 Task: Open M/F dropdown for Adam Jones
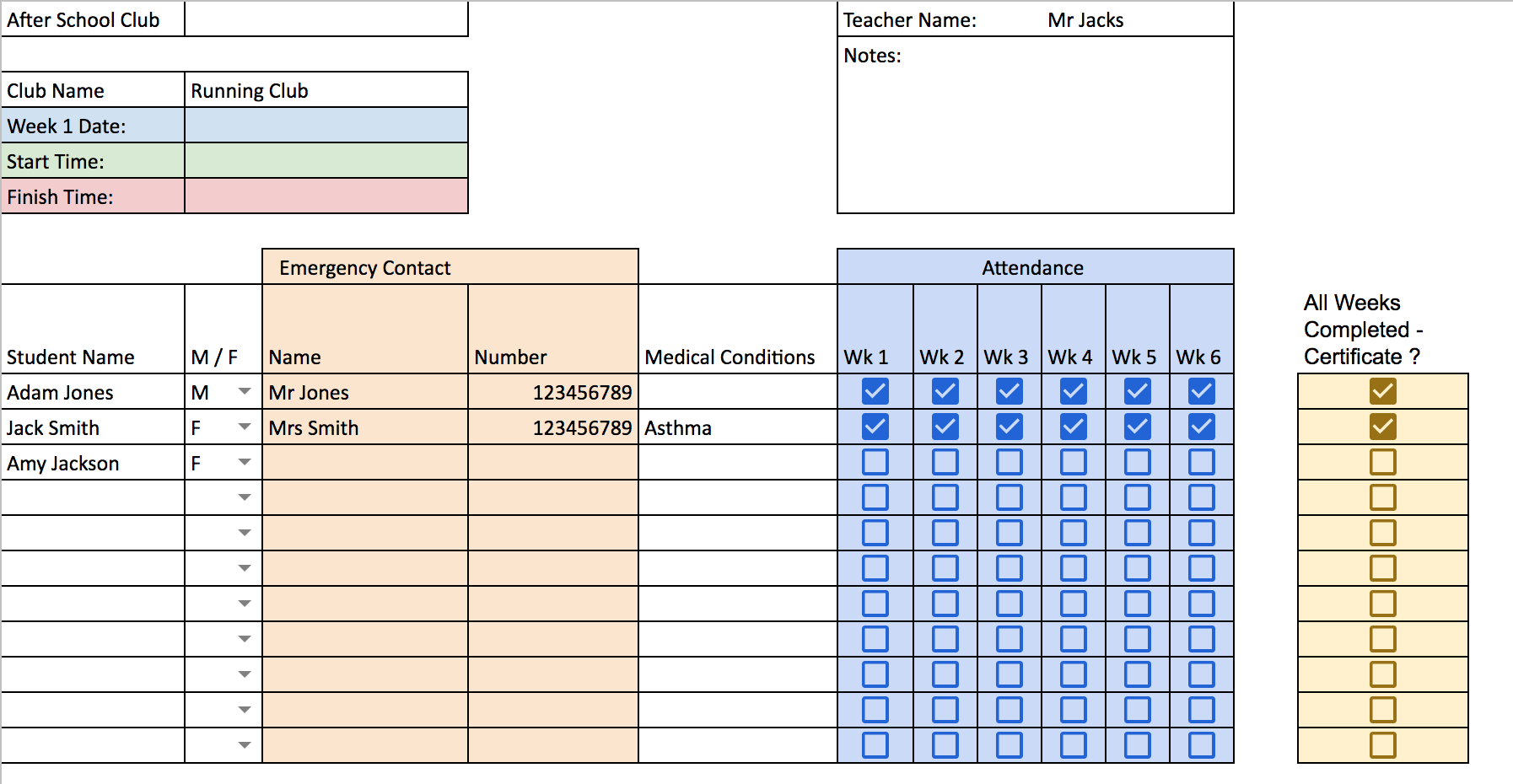245,391
